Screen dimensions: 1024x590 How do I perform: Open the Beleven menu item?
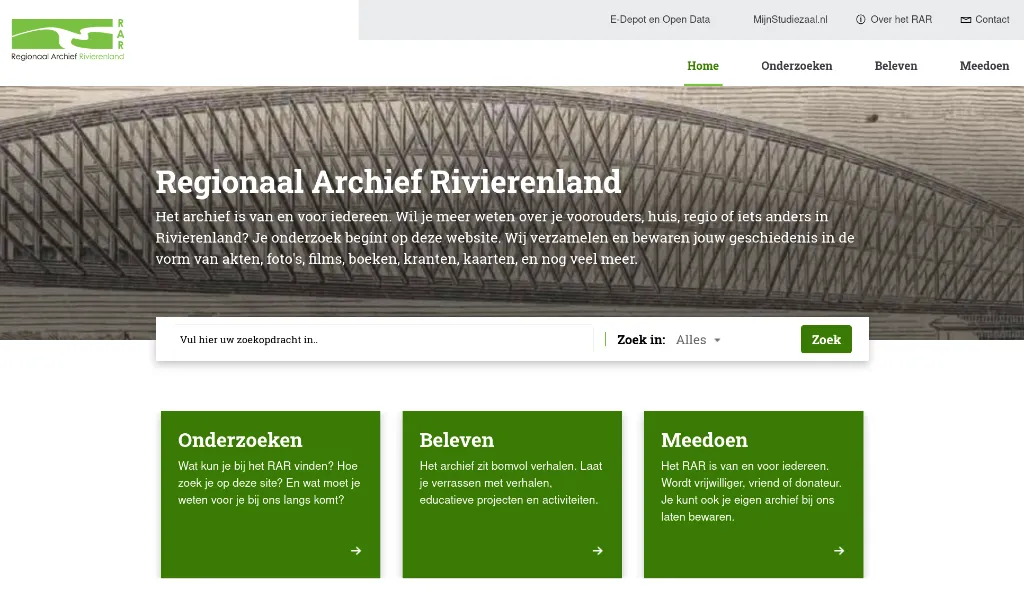pos(896,66)
